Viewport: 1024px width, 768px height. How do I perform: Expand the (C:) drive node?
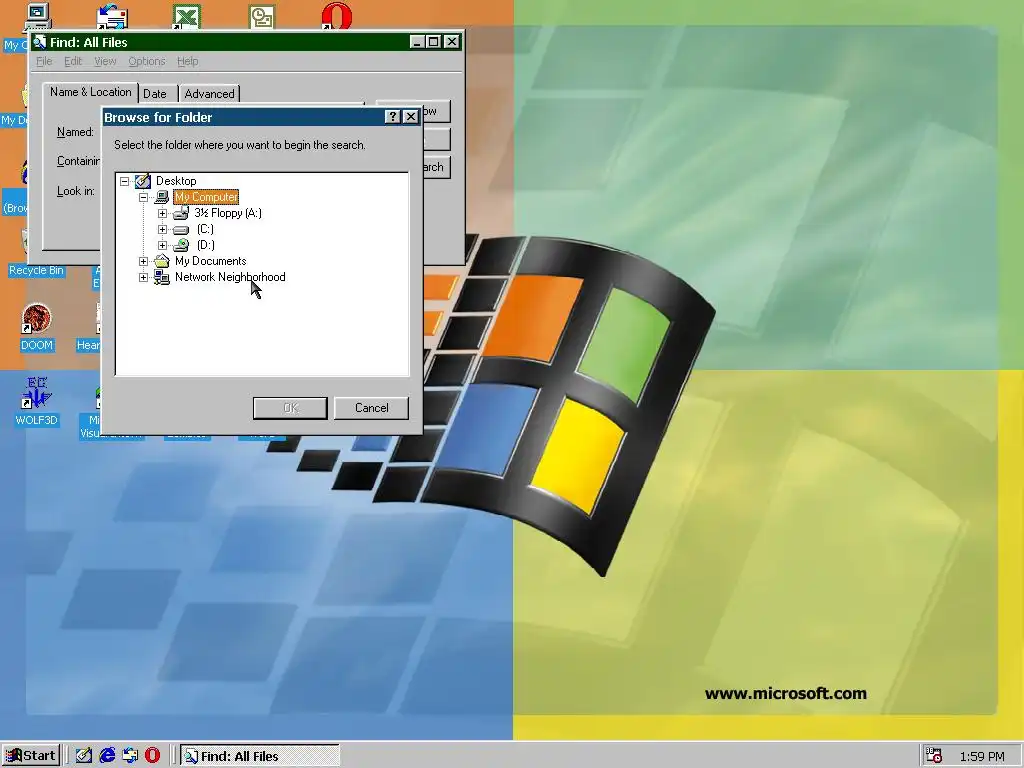(162, 229)
